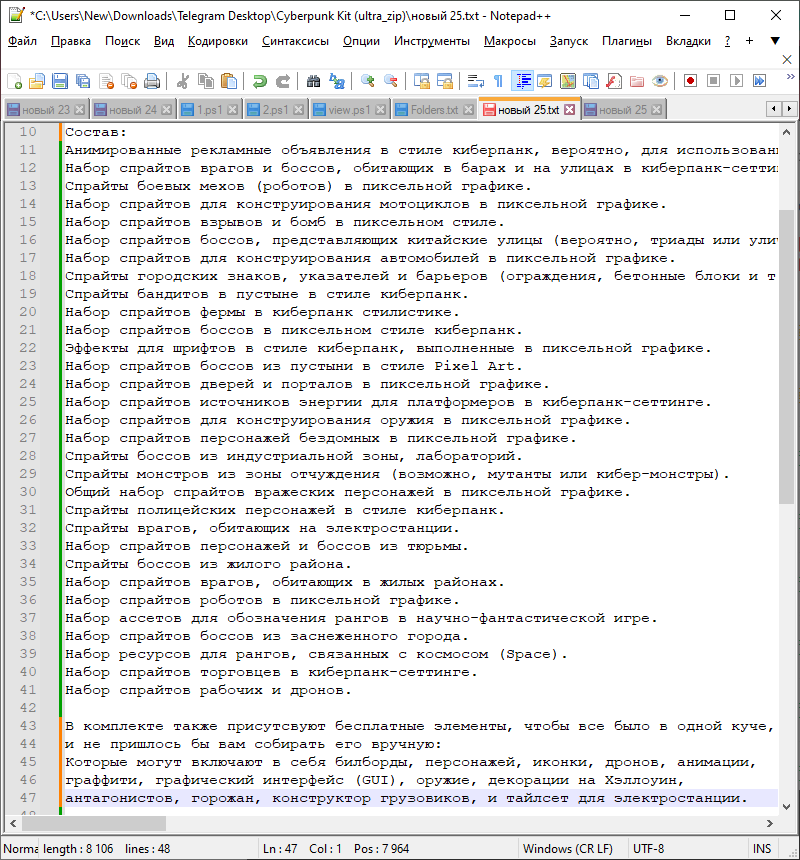Toggle the indent guide button
Viewport: 800px width, 860px height.
tap(521, 81)
